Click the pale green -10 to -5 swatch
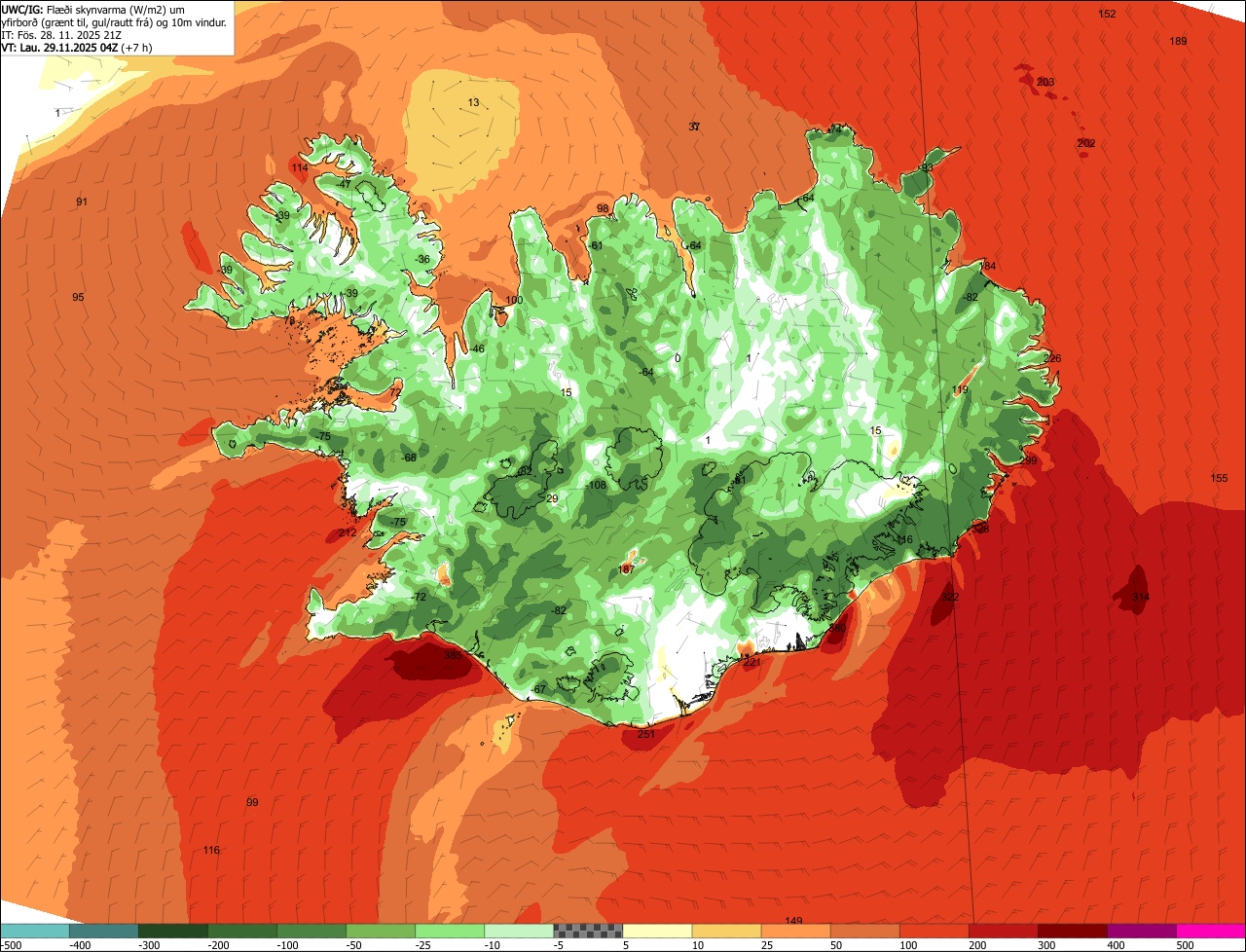Screen dimensions: 1246x952 tap(519, 931)
